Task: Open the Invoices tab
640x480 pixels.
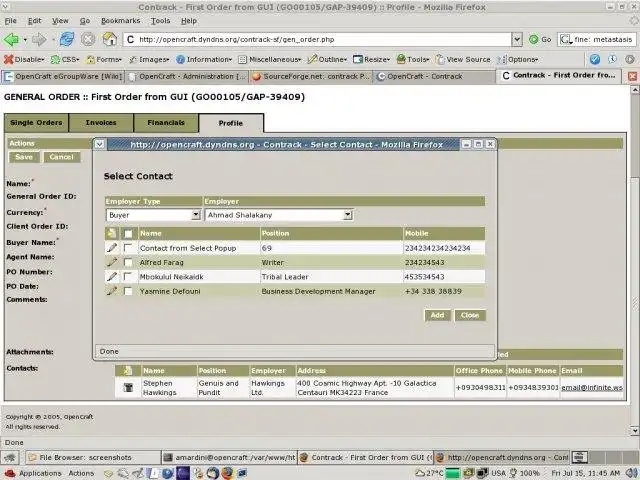Action: point(101,123)
